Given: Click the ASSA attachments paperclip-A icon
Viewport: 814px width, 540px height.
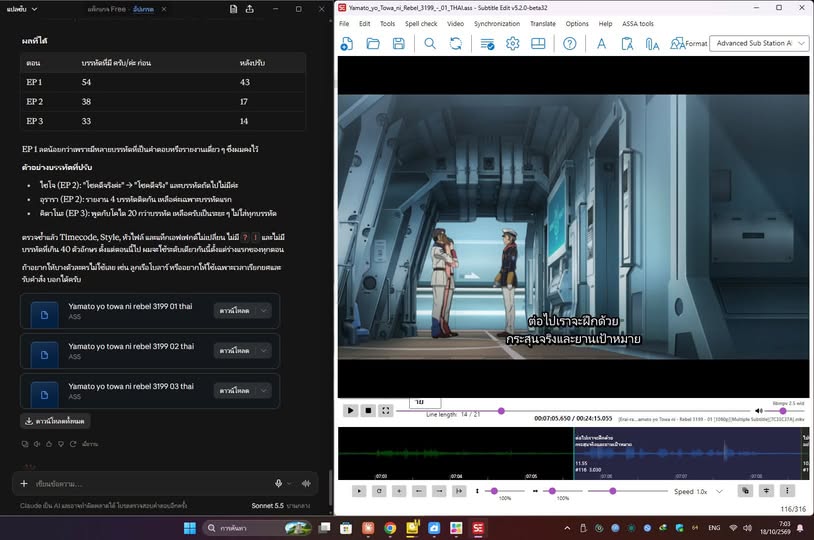Looking at the screenshot, I should (x=652, y=44).
